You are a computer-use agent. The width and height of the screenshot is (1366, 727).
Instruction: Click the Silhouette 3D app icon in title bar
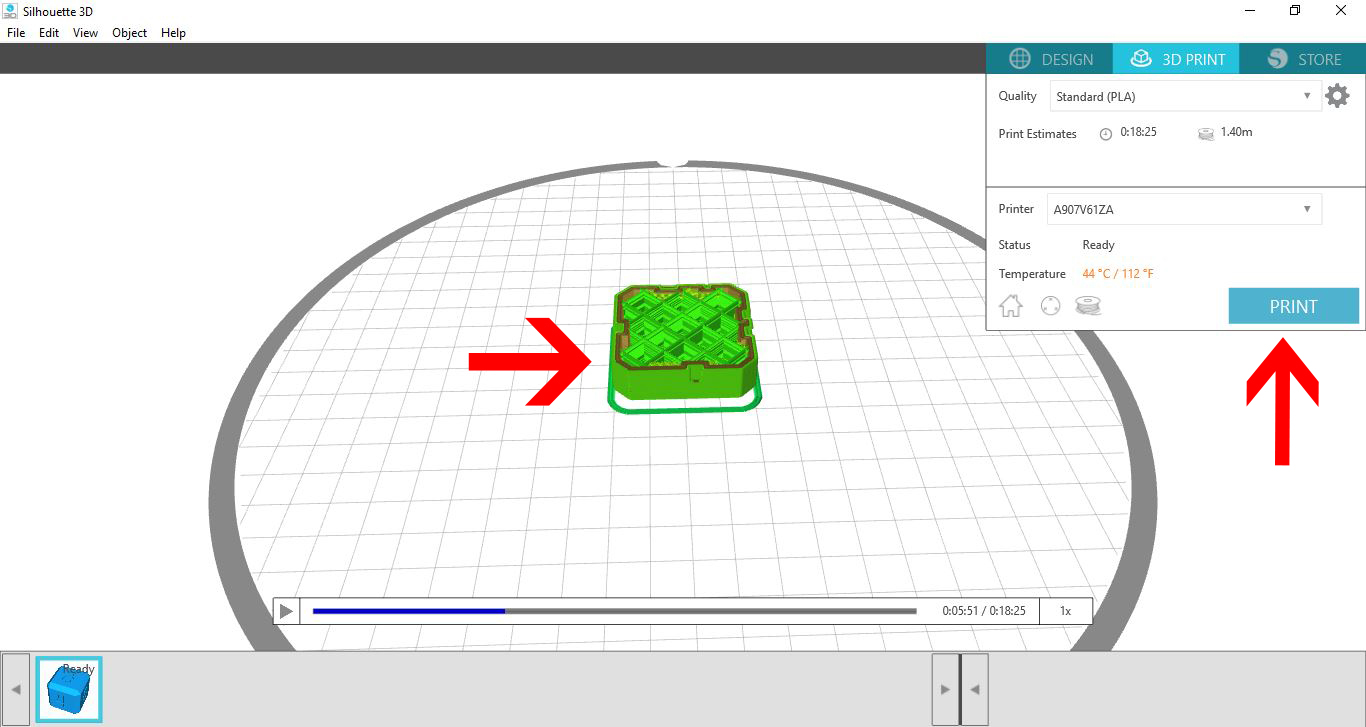click(x=11, y=11)
